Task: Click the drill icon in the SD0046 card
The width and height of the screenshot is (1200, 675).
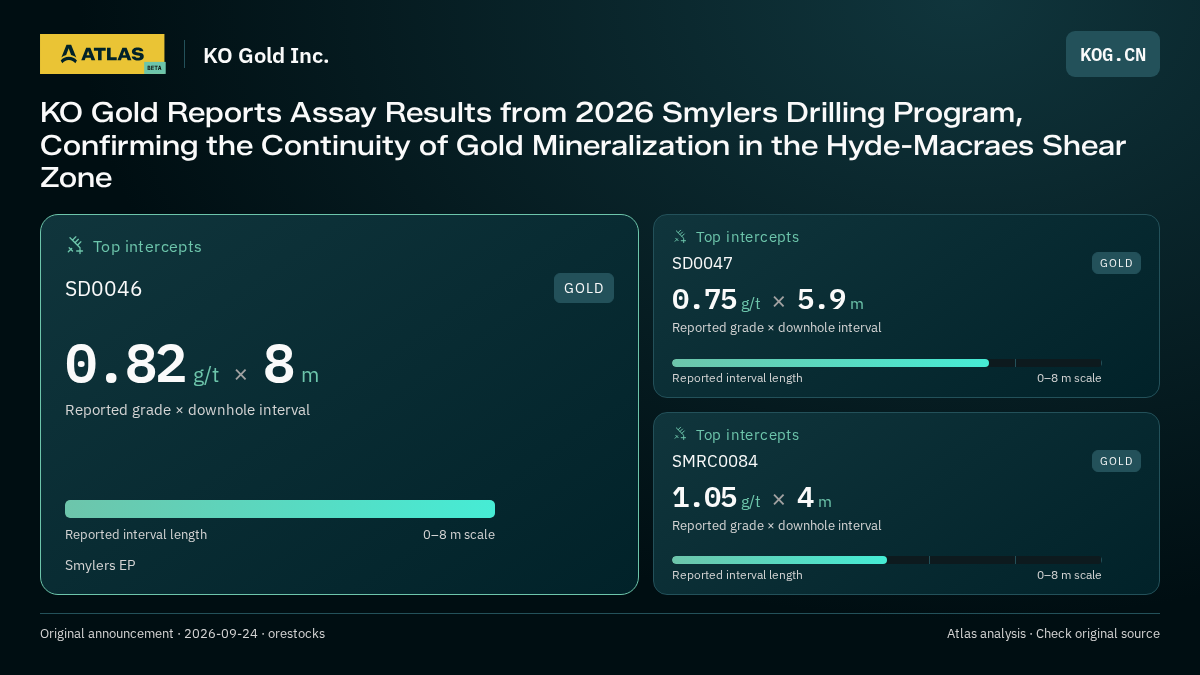Action: (75, 245)
